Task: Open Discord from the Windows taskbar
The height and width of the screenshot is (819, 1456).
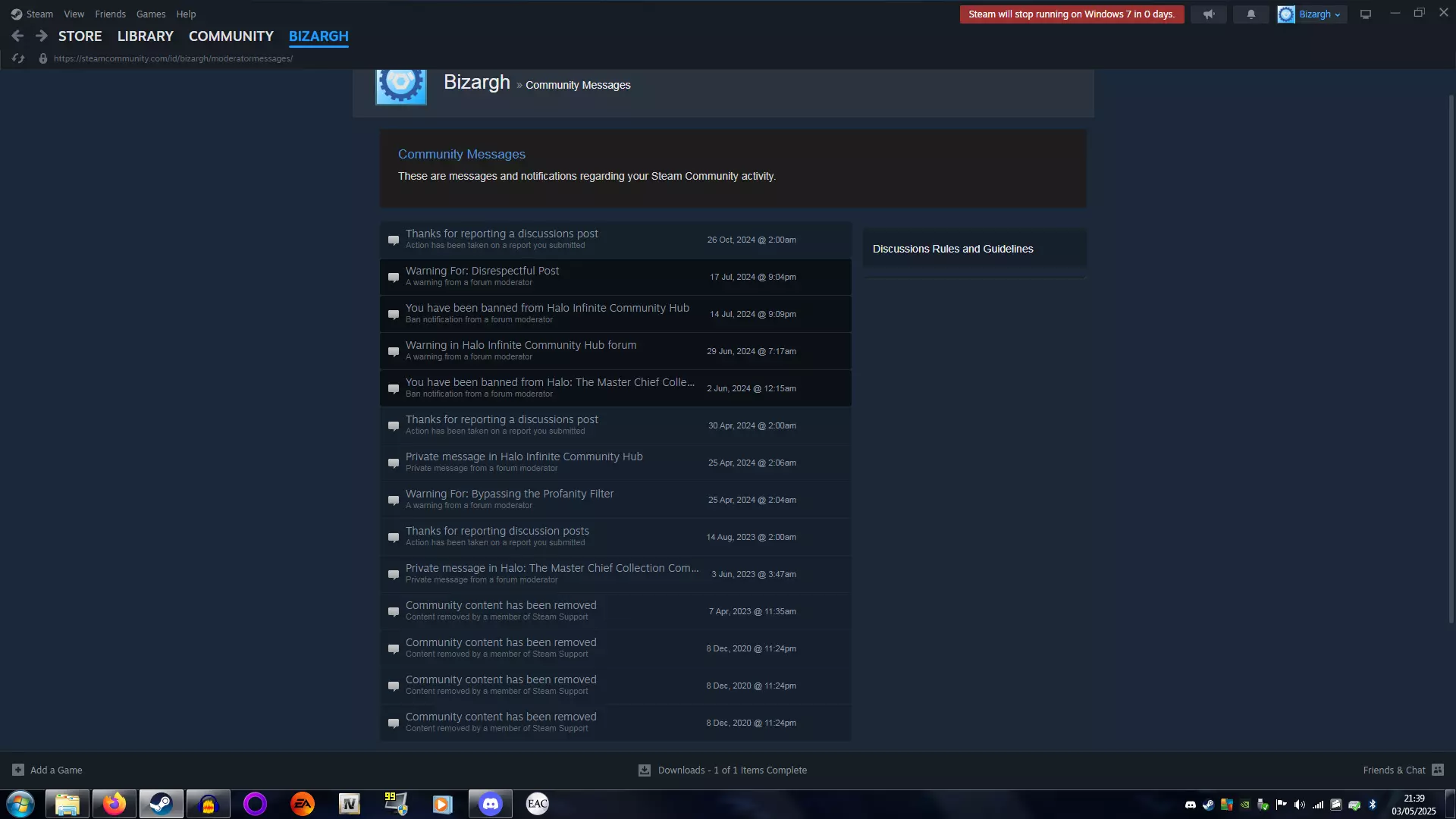Action: [x=490, y=804]
